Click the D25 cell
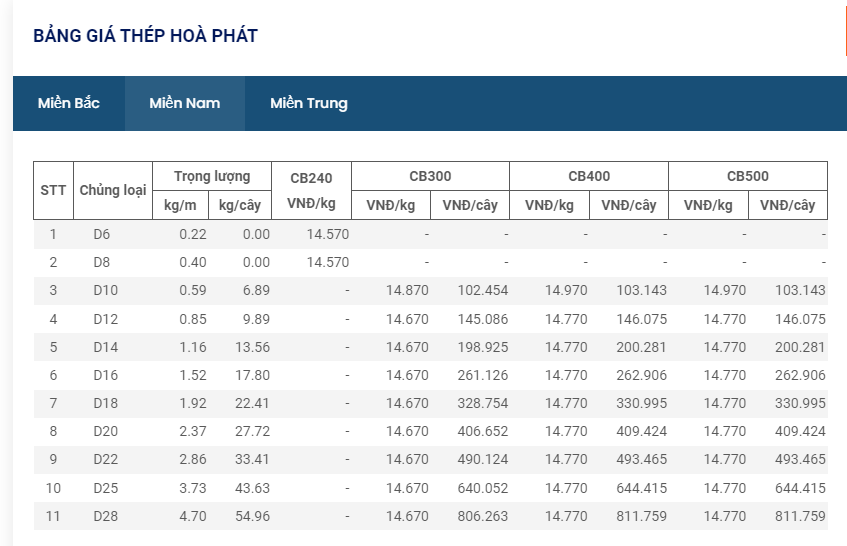The width and height of the screenshot is (847, 546). [x=105, y=488]
